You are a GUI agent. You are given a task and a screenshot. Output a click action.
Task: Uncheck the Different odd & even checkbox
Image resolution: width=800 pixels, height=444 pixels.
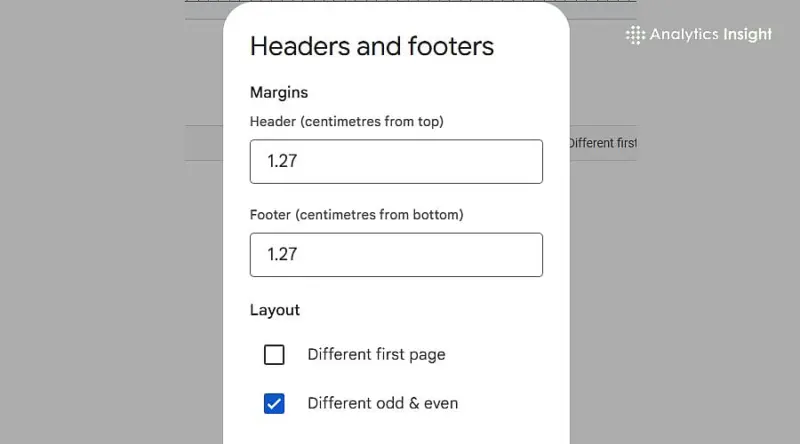(x=274, y=404)
